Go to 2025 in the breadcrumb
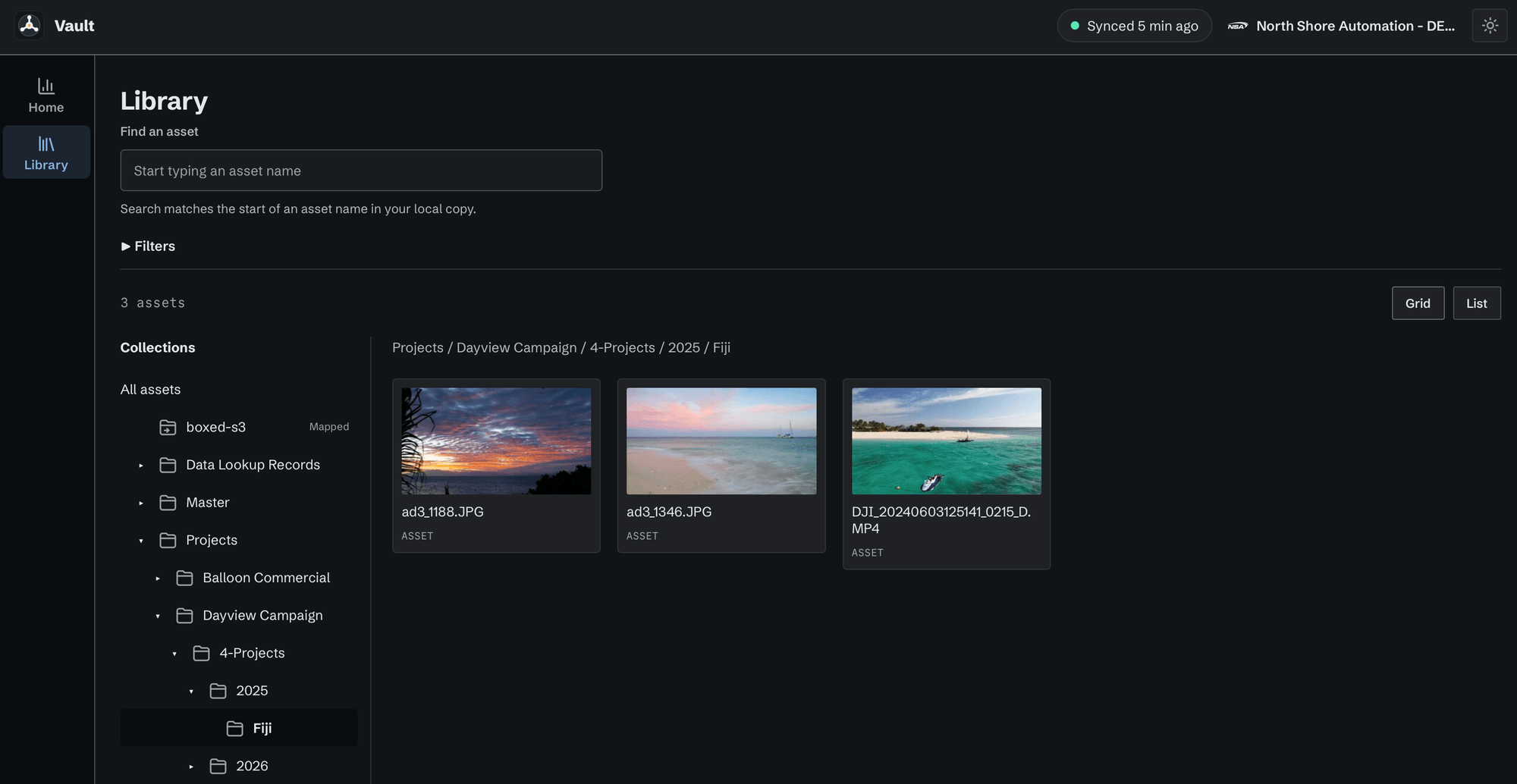This screenshot has width=1517, height=784. pos(683,347)
